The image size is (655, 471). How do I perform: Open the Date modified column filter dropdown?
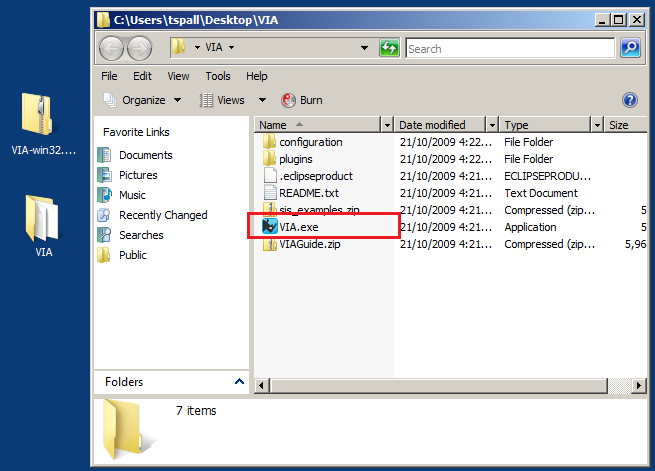coord(493,125)
